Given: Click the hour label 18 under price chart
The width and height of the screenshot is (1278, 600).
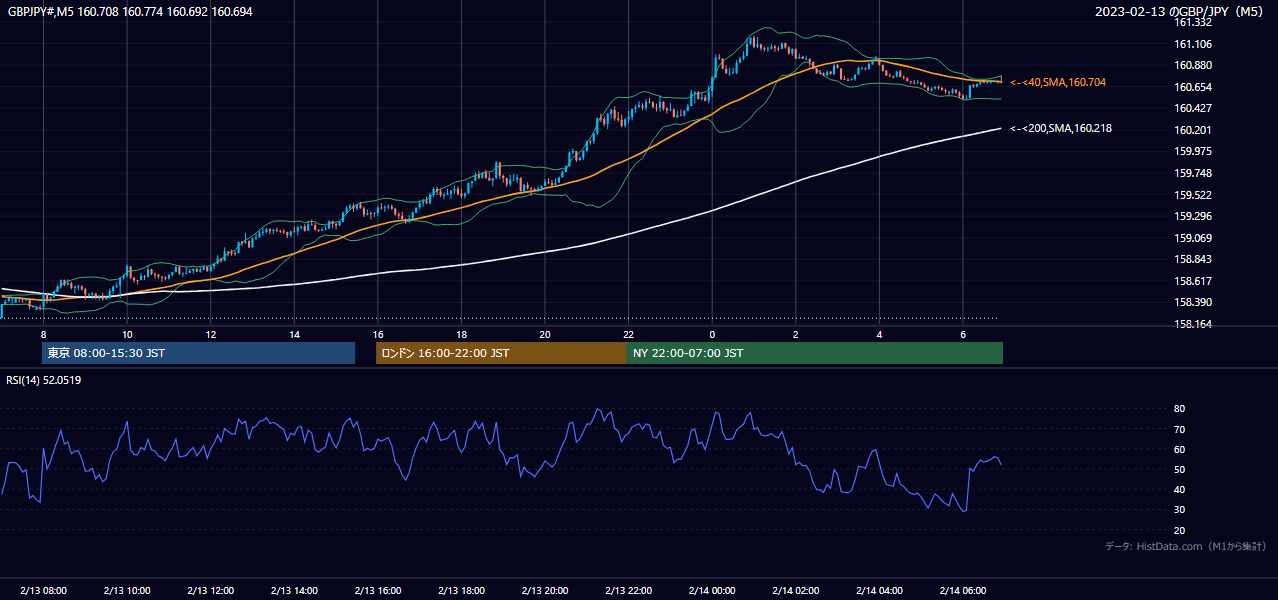Looking at the screenshot, I should [461, 334].
